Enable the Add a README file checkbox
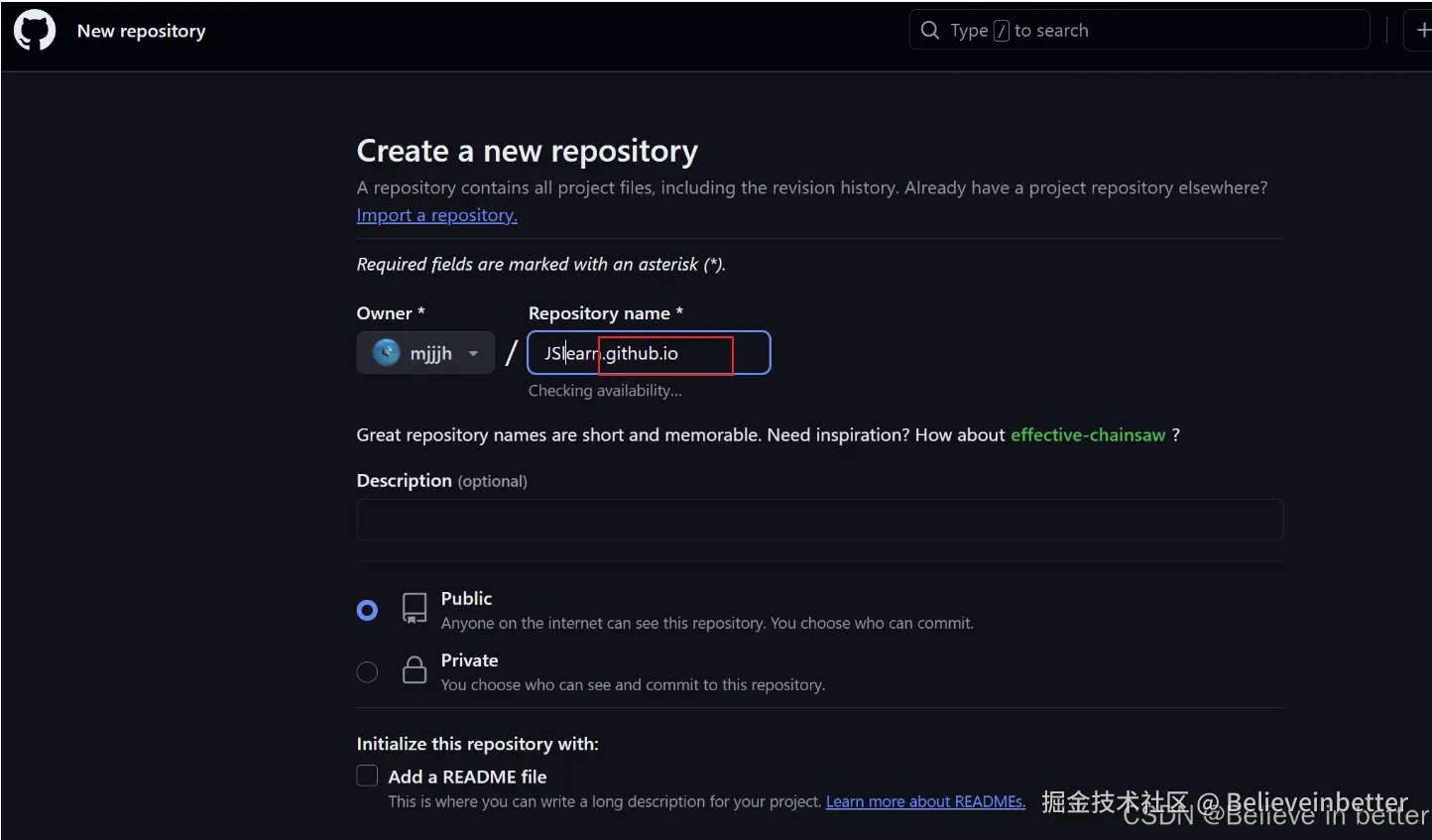 coord(367,776)
